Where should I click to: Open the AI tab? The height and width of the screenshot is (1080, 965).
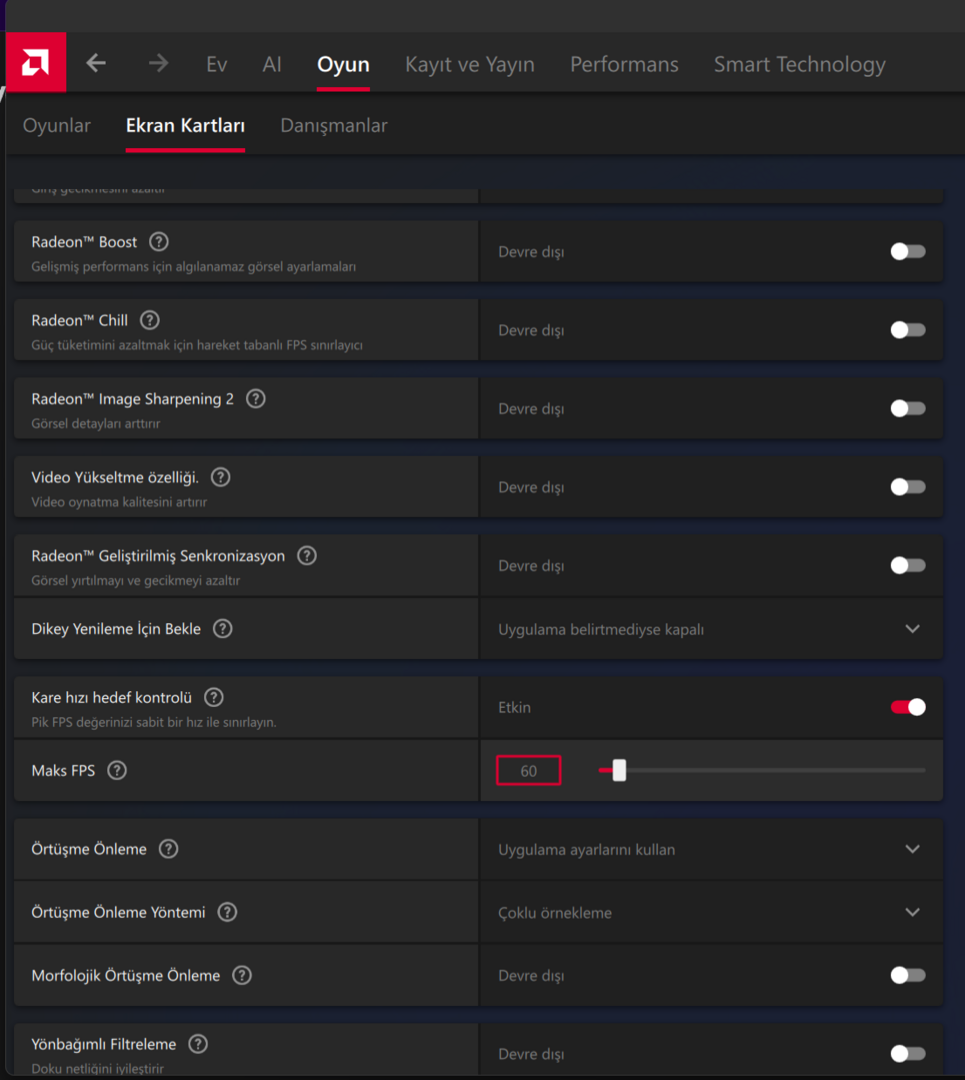(271, 64)
